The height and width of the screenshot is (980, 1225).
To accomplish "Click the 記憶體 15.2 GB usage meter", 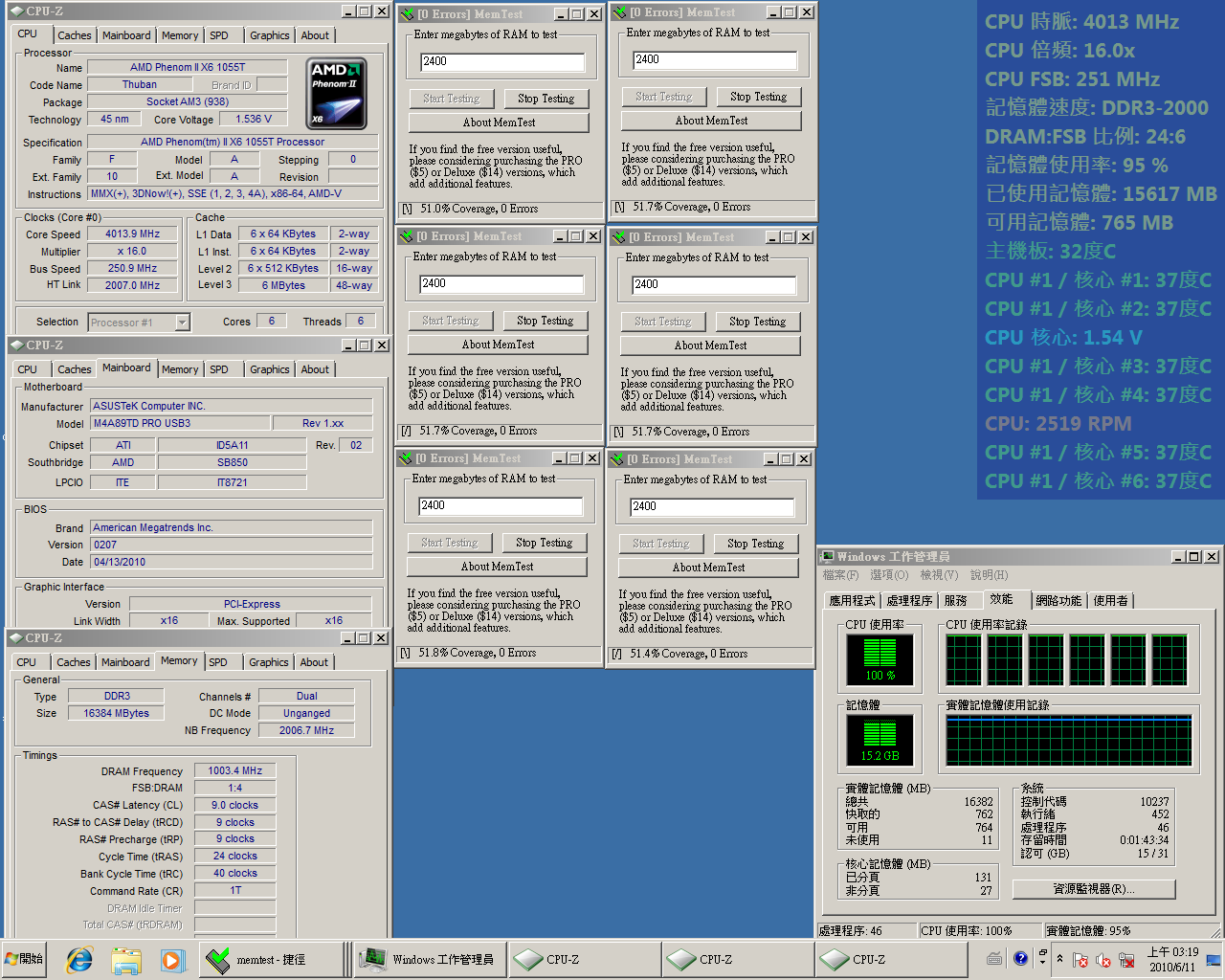I will pyautogui.click(x=880, y=741).
